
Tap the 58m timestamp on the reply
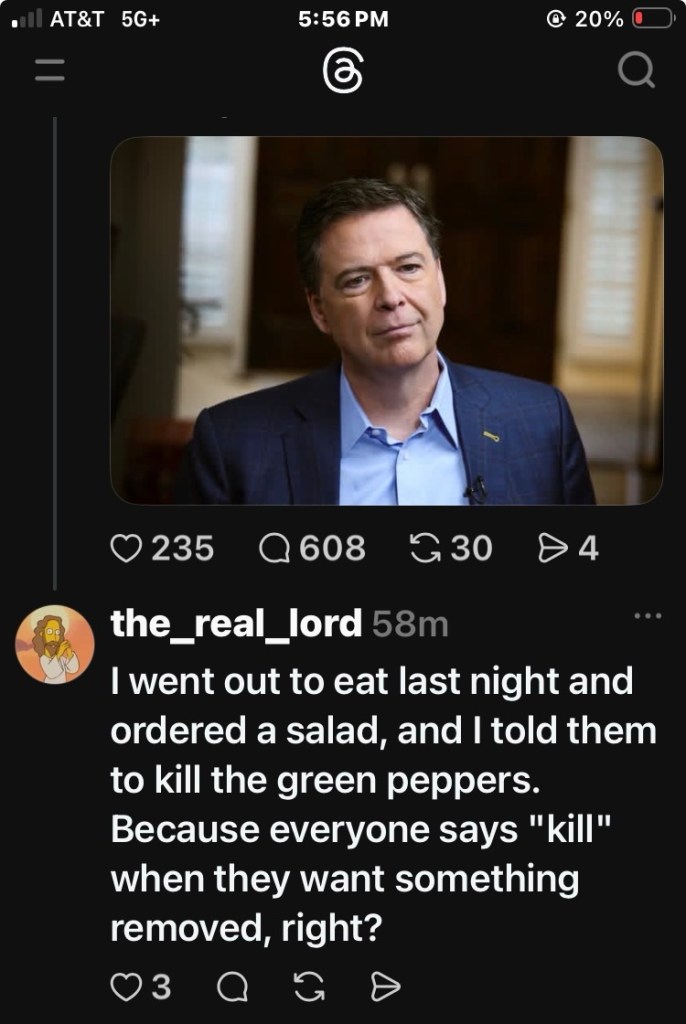coord(410,625)
